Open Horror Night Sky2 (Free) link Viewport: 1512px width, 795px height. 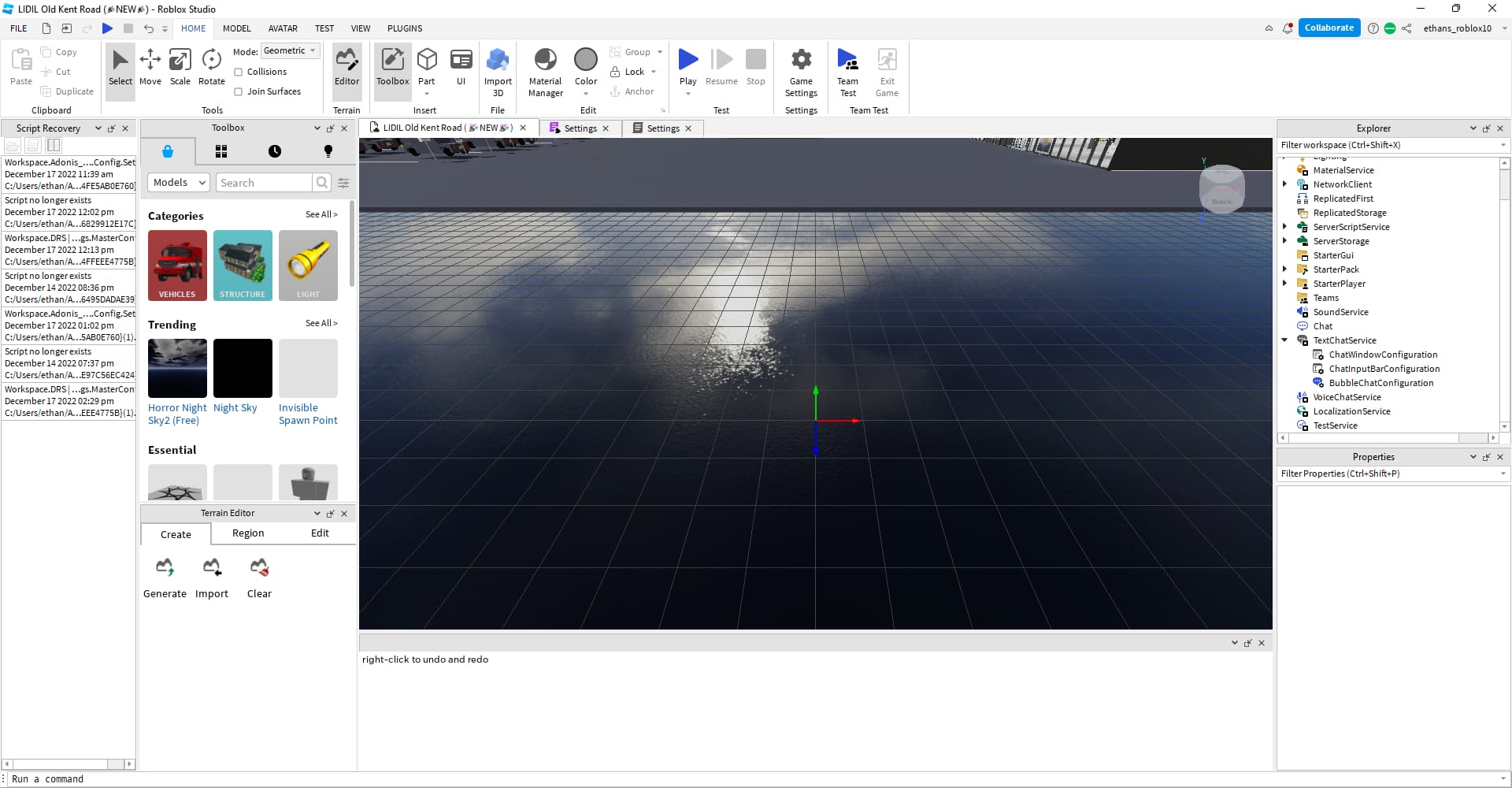click(x=177, y=414)
